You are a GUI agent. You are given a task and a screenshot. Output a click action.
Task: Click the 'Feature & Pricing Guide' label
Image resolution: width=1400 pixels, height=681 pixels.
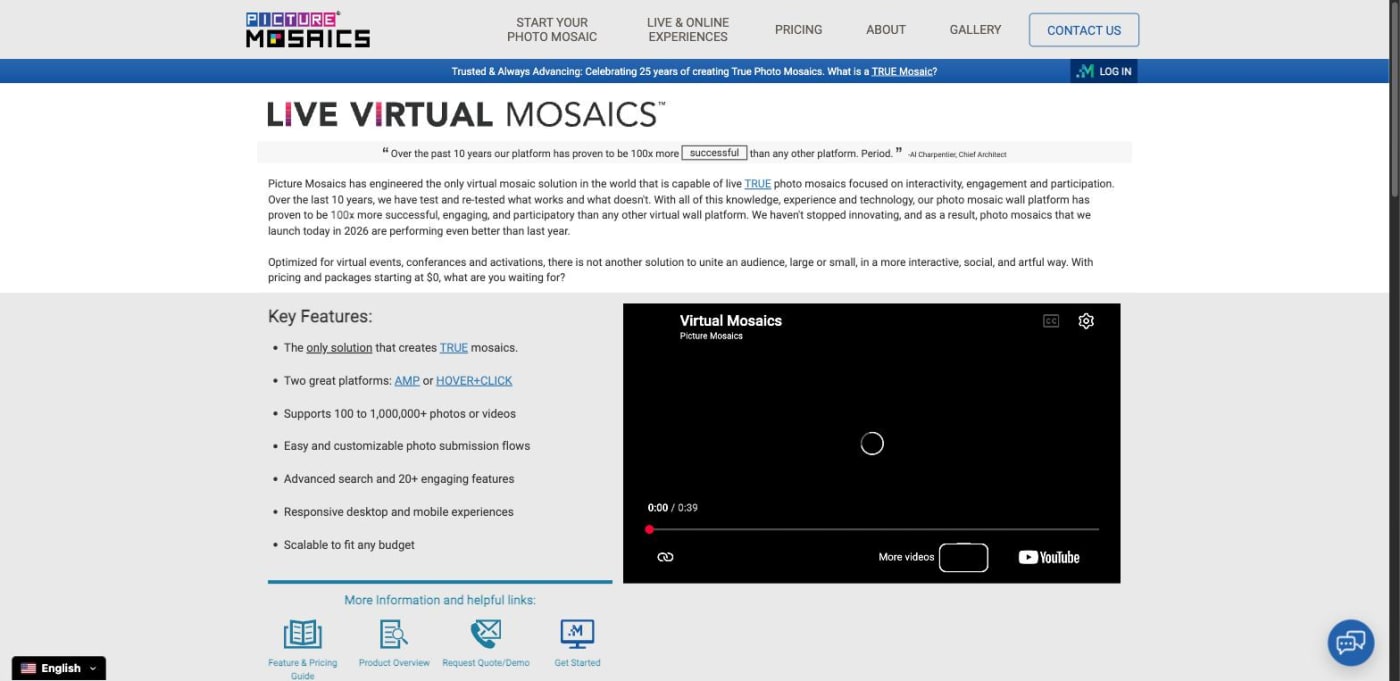point(303,669)
